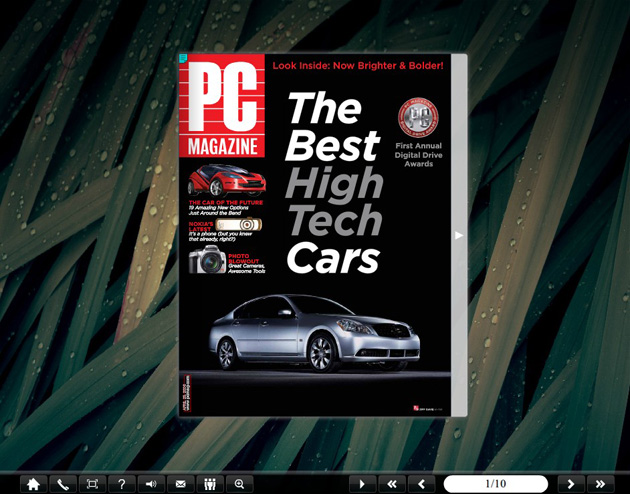Screen dimensions: 630x494
Task: Flip page using right edge arrow on cover
Action: (459, 235)
